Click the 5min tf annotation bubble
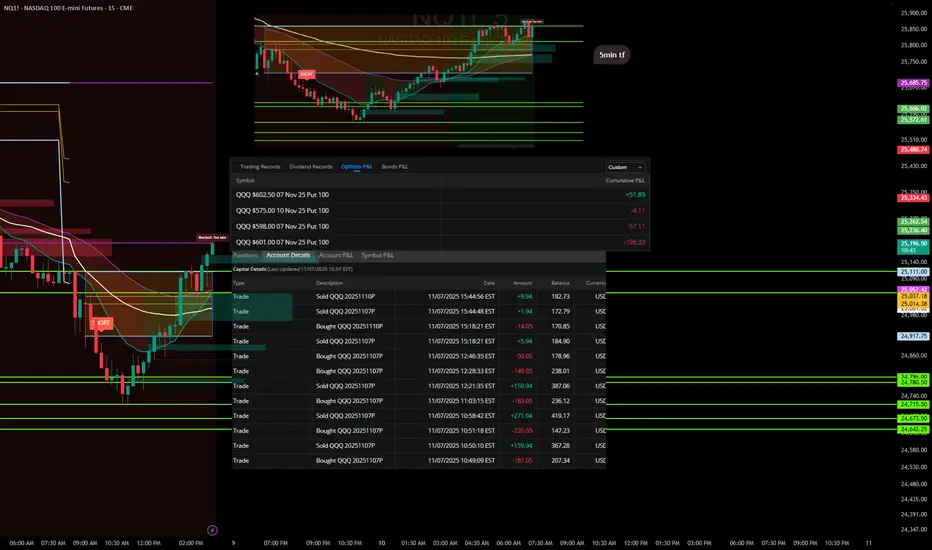This screenshot has width=932, height=550. tap(613, 55)
